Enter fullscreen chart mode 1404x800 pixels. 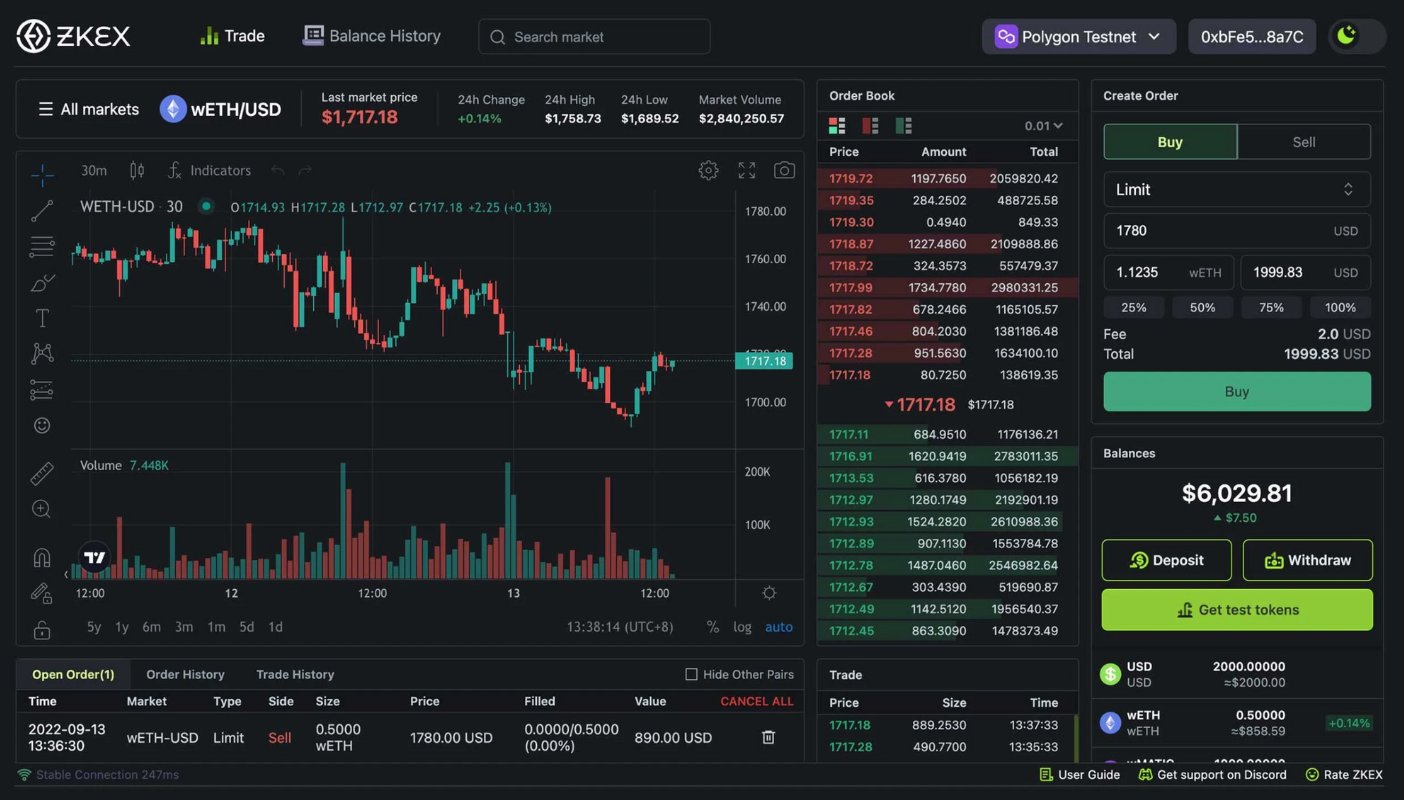point(747,170)
